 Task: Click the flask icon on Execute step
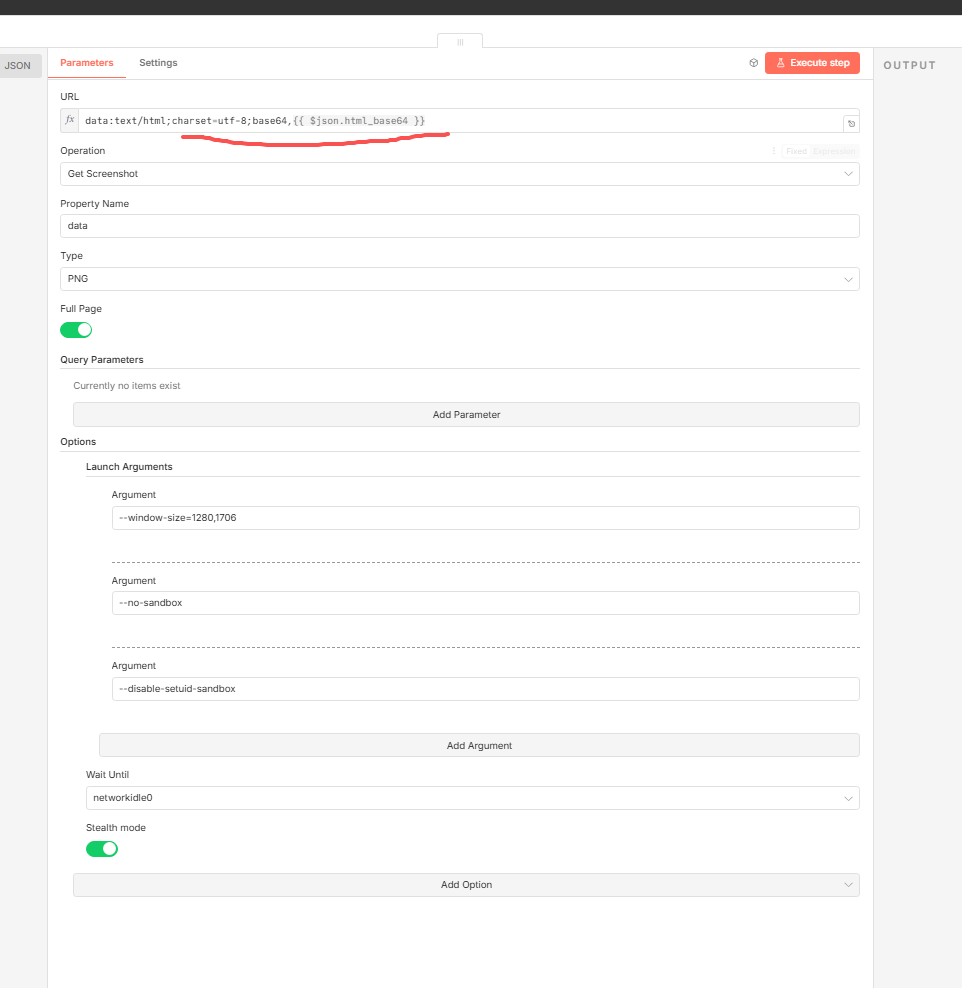click(780, 63)
